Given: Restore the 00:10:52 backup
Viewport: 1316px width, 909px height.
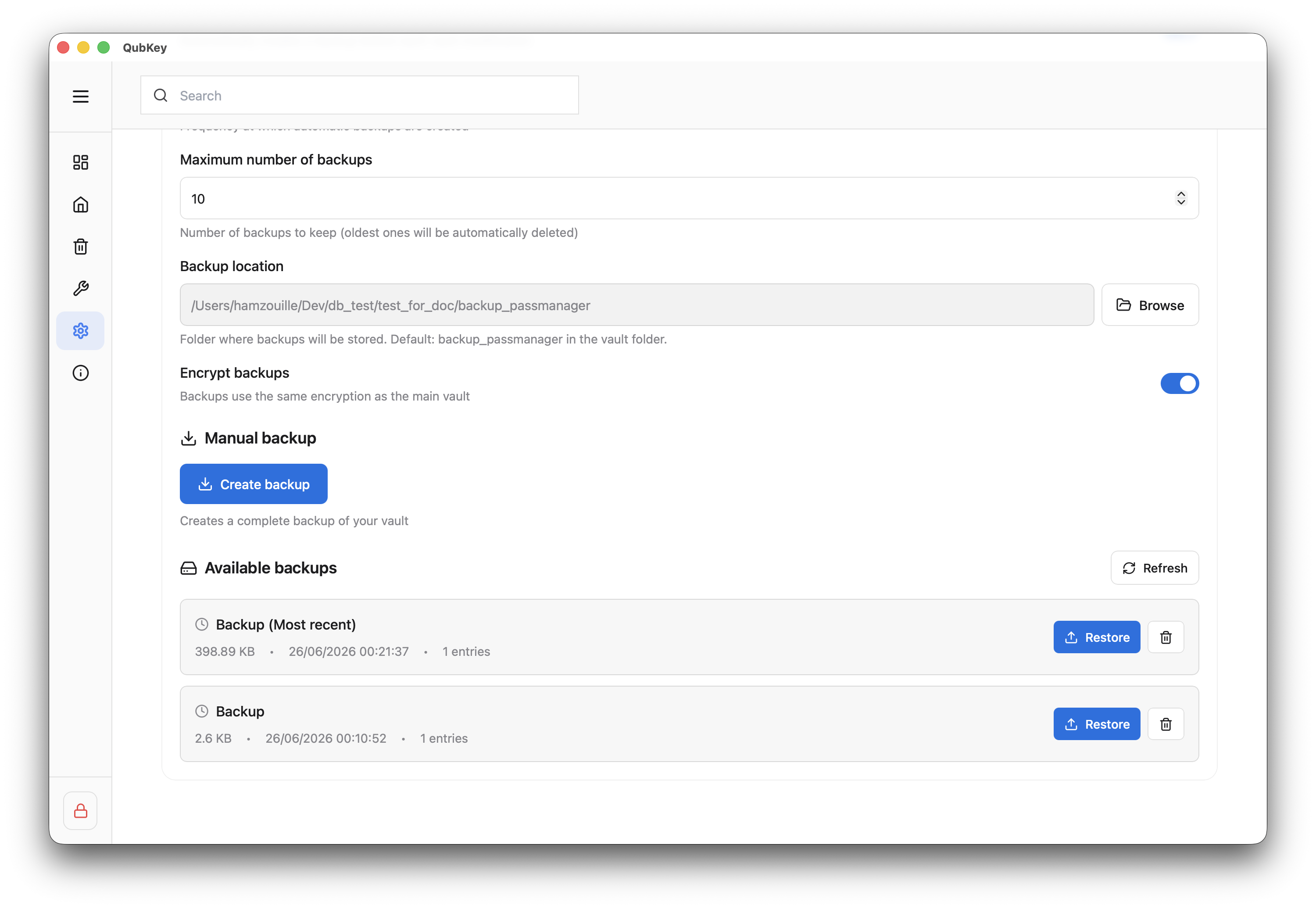Looking at the screenshot, I should (x=1096, y=724).
